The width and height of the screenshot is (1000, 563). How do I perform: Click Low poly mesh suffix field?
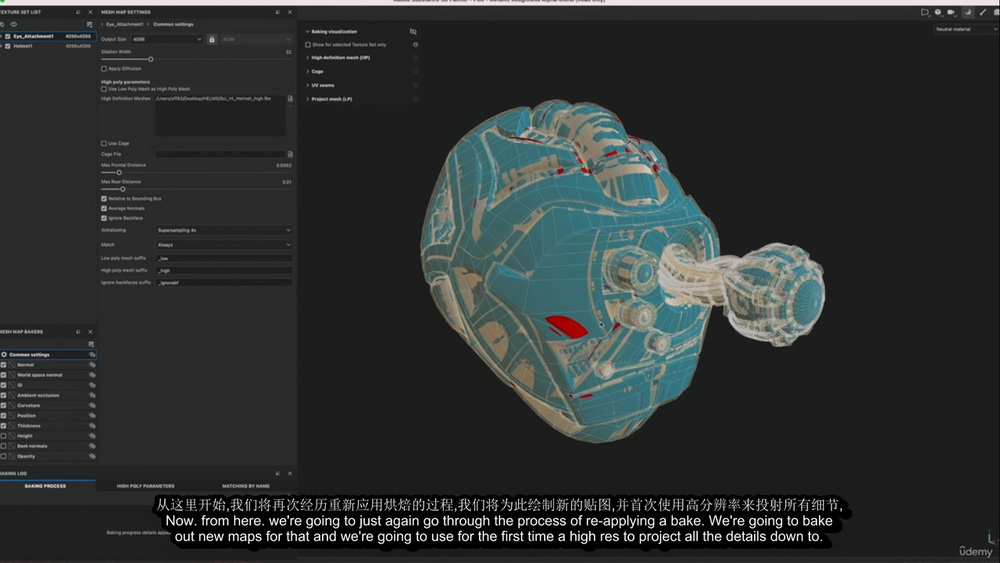[x=224, y=258]
